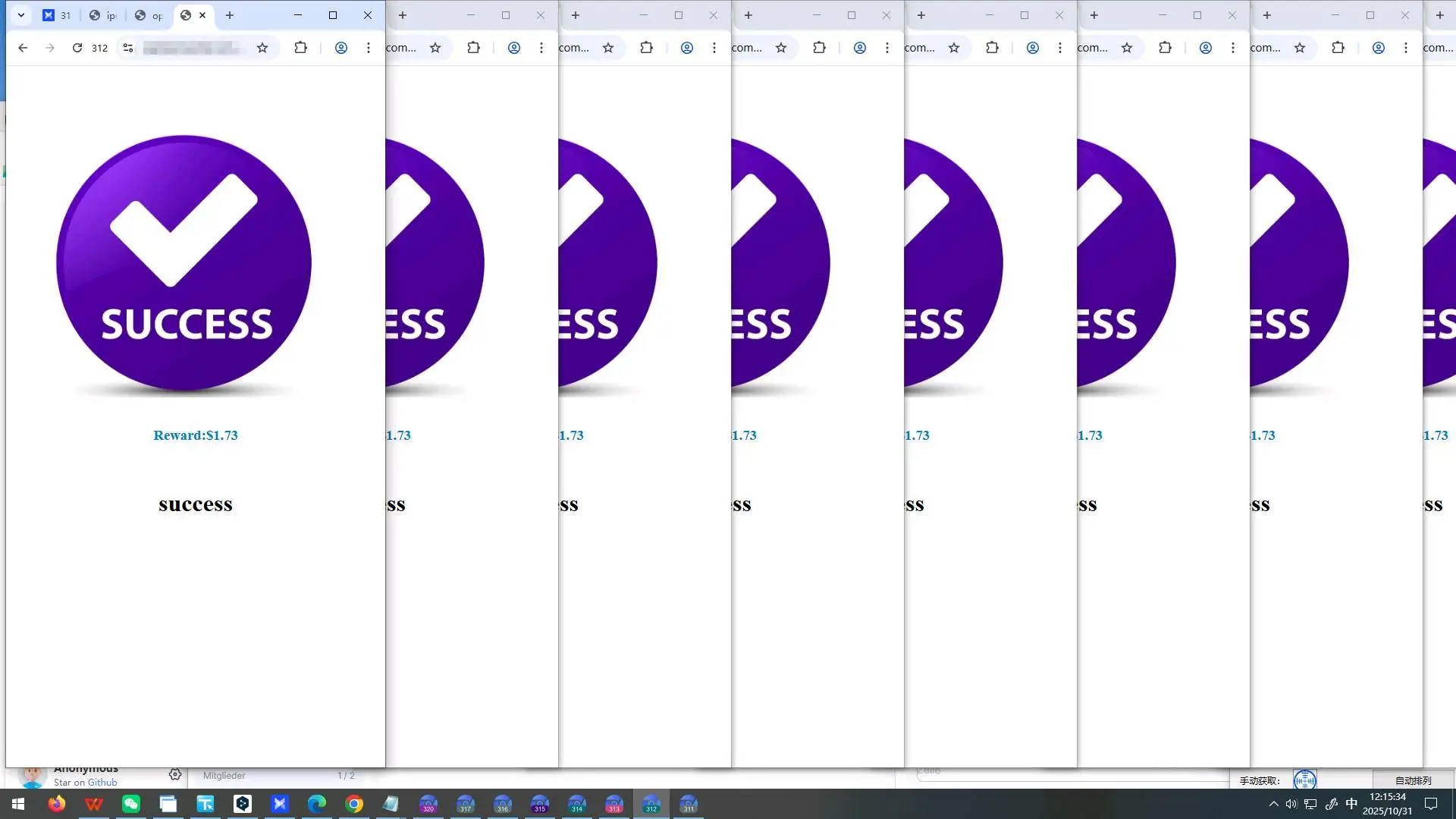Image resolution: width=1456 pixels, height=819 pixels.
Task: Toggle the Chinese IME language indicator
Action: pos(1351,804)
